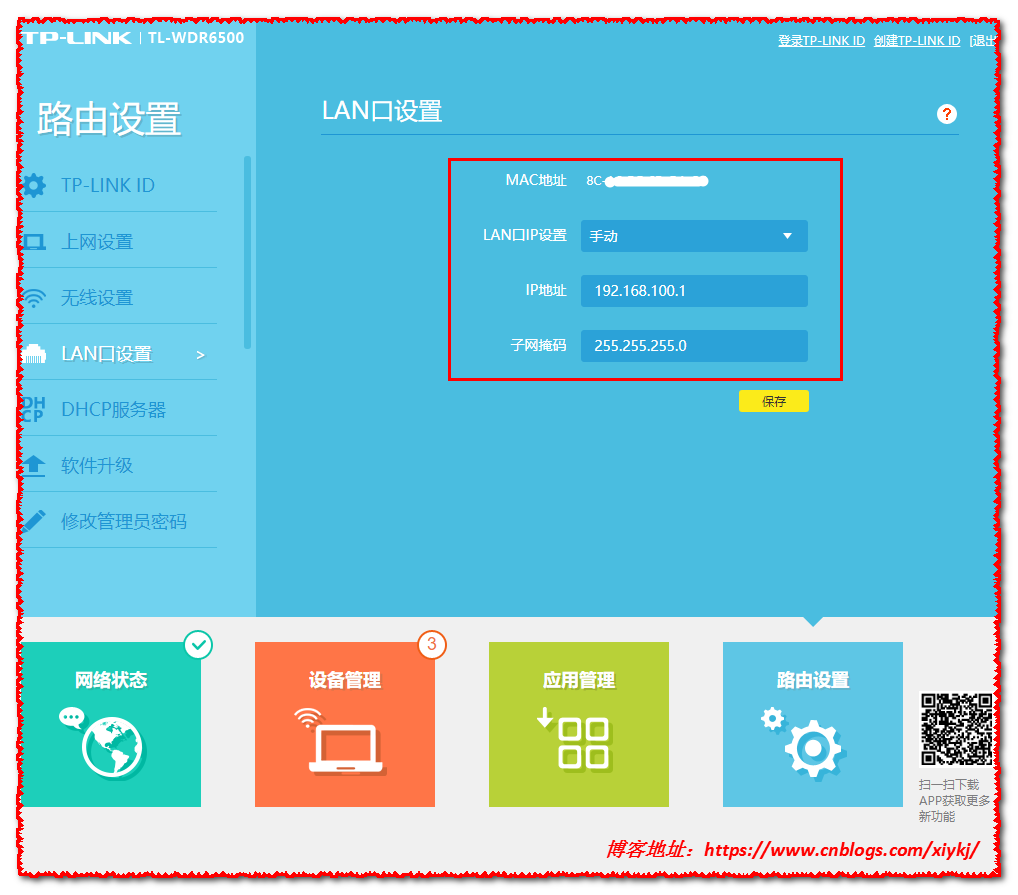
Task: Click the pencil icon for 修改管理员密码
Action: click(34, 521)
